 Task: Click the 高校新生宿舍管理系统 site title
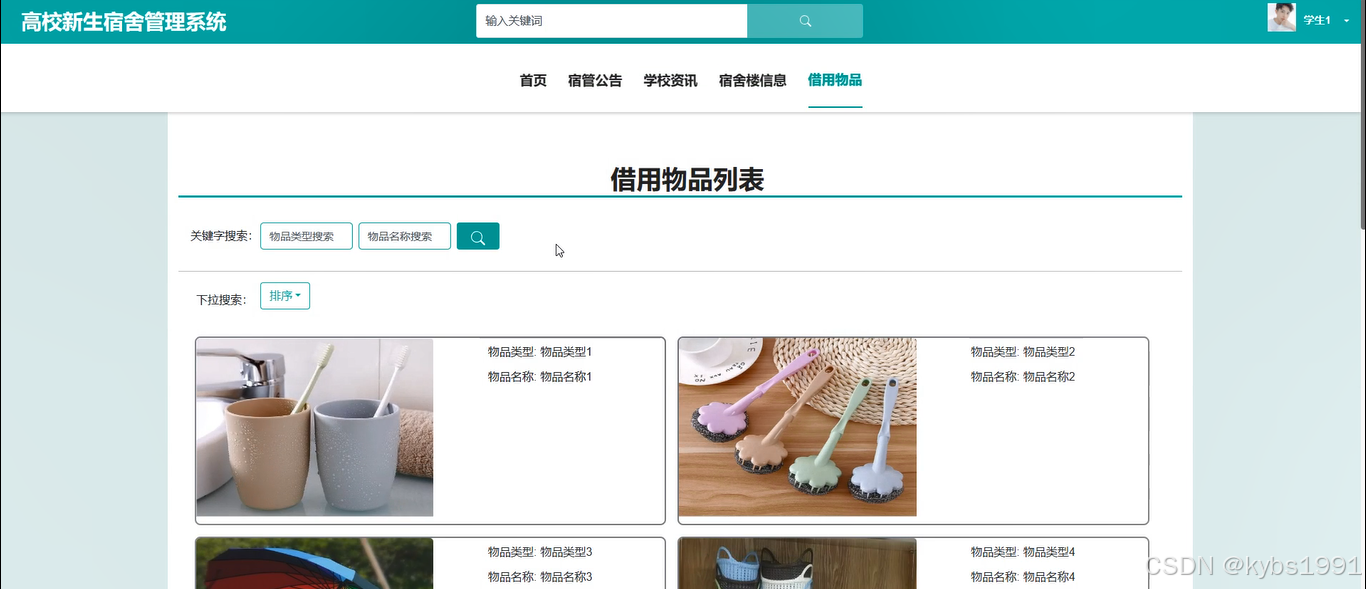point(124,22)
